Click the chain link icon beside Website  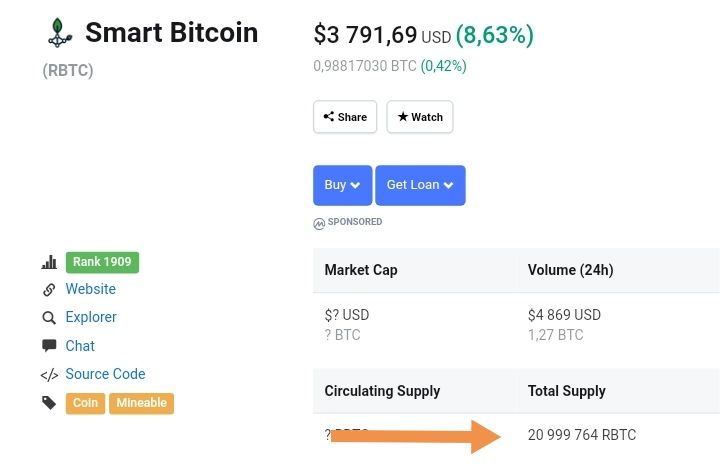(49, 290)
